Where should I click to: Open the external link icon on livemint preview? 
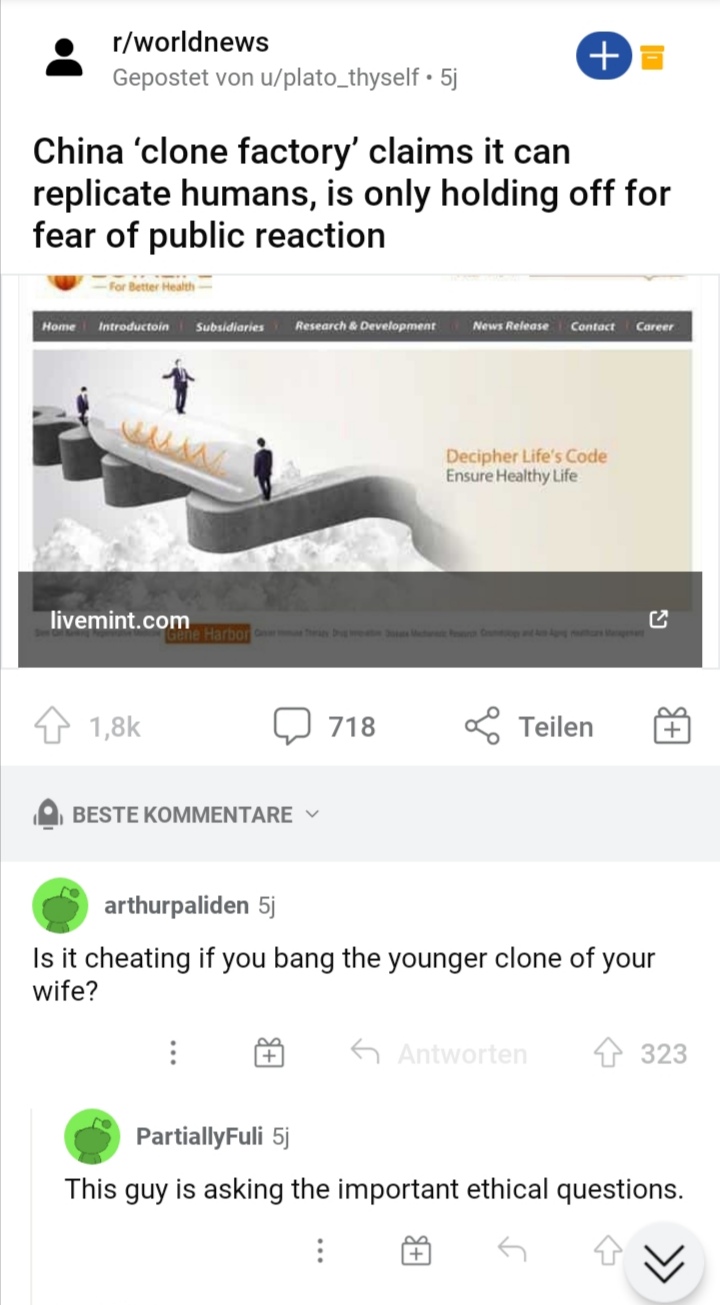click(x=658, y=620)
